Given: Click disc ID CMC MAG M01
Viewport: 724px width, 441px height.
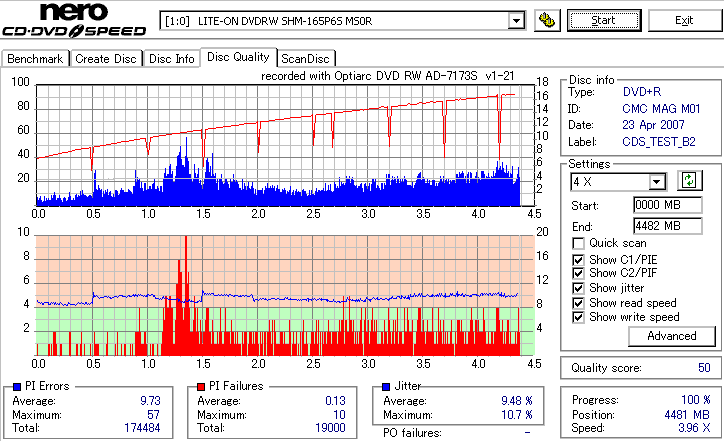Looking at the screenshot, I should click(x=661, y=109).
